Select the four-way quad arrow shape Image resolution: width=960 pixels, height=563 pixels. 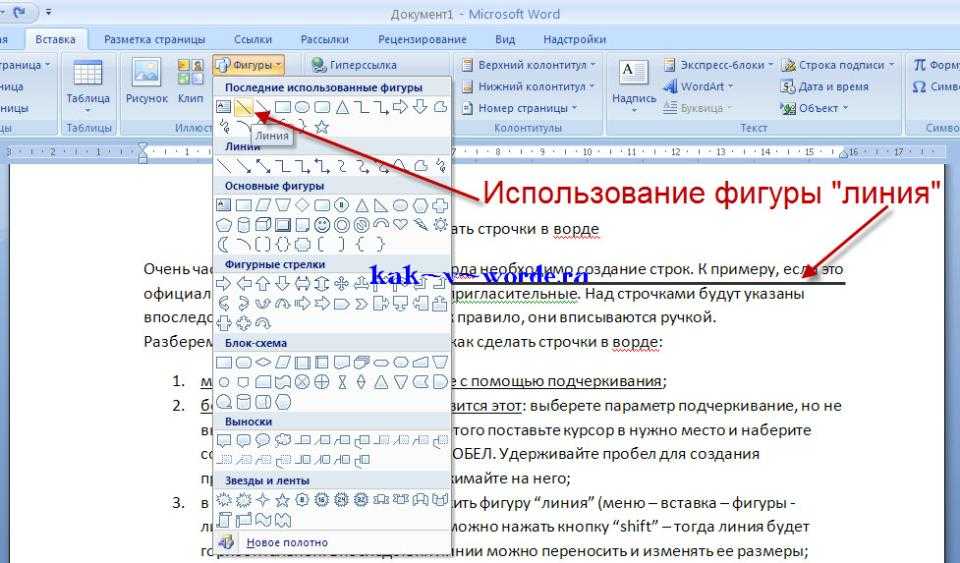(x=342, y=283)
